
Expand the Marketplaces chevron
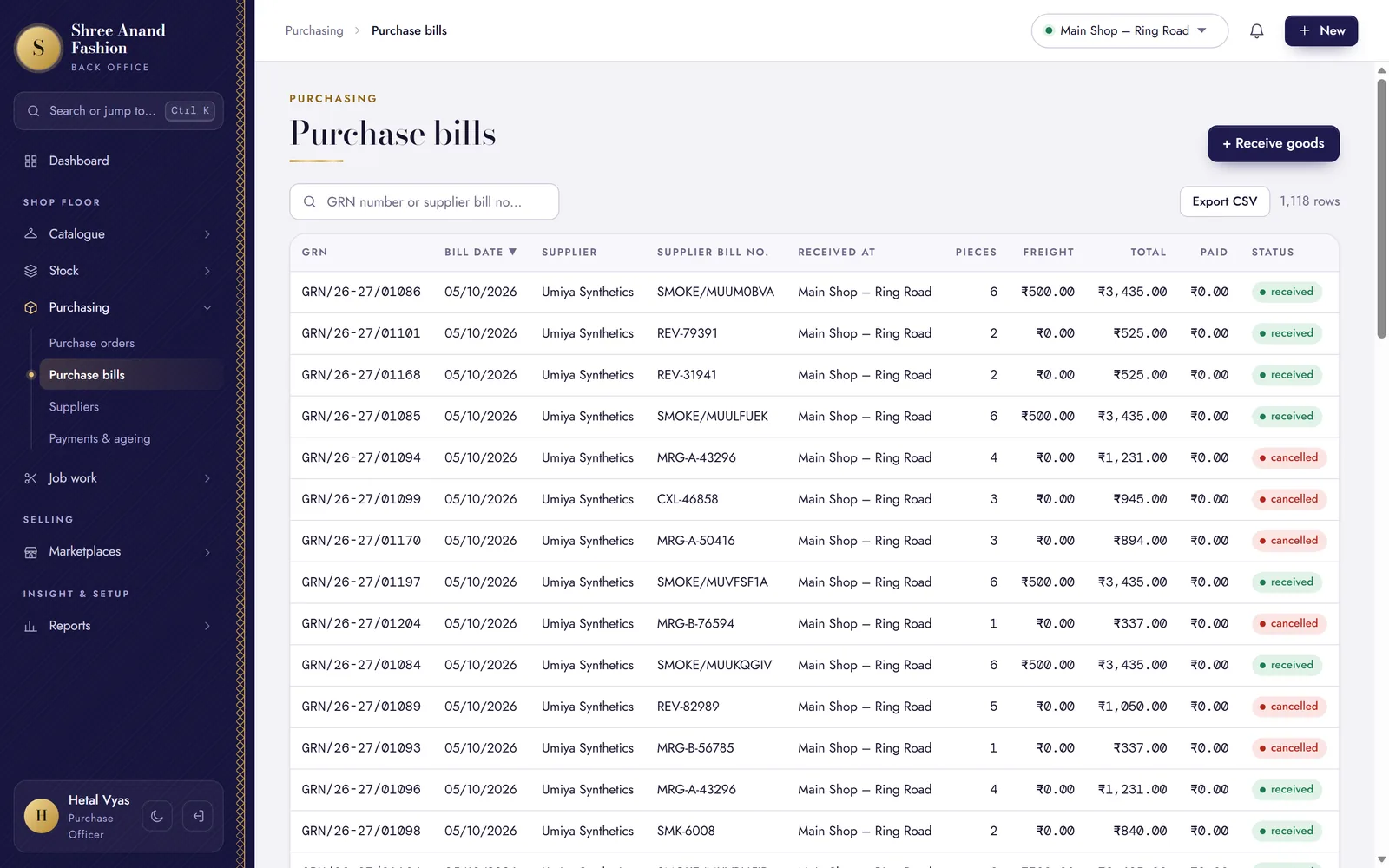tap(207, 552)
